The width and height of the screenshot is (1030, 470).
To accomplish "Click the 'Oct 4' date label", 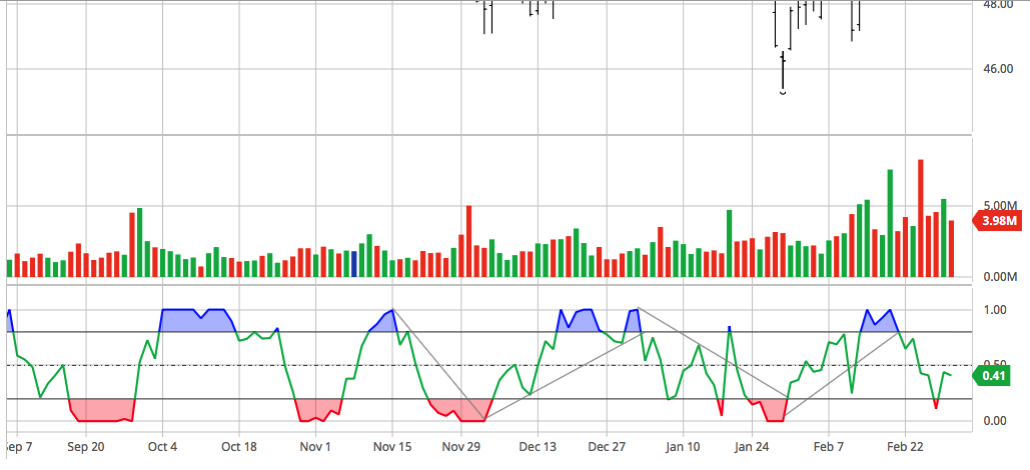I will 162,446.
